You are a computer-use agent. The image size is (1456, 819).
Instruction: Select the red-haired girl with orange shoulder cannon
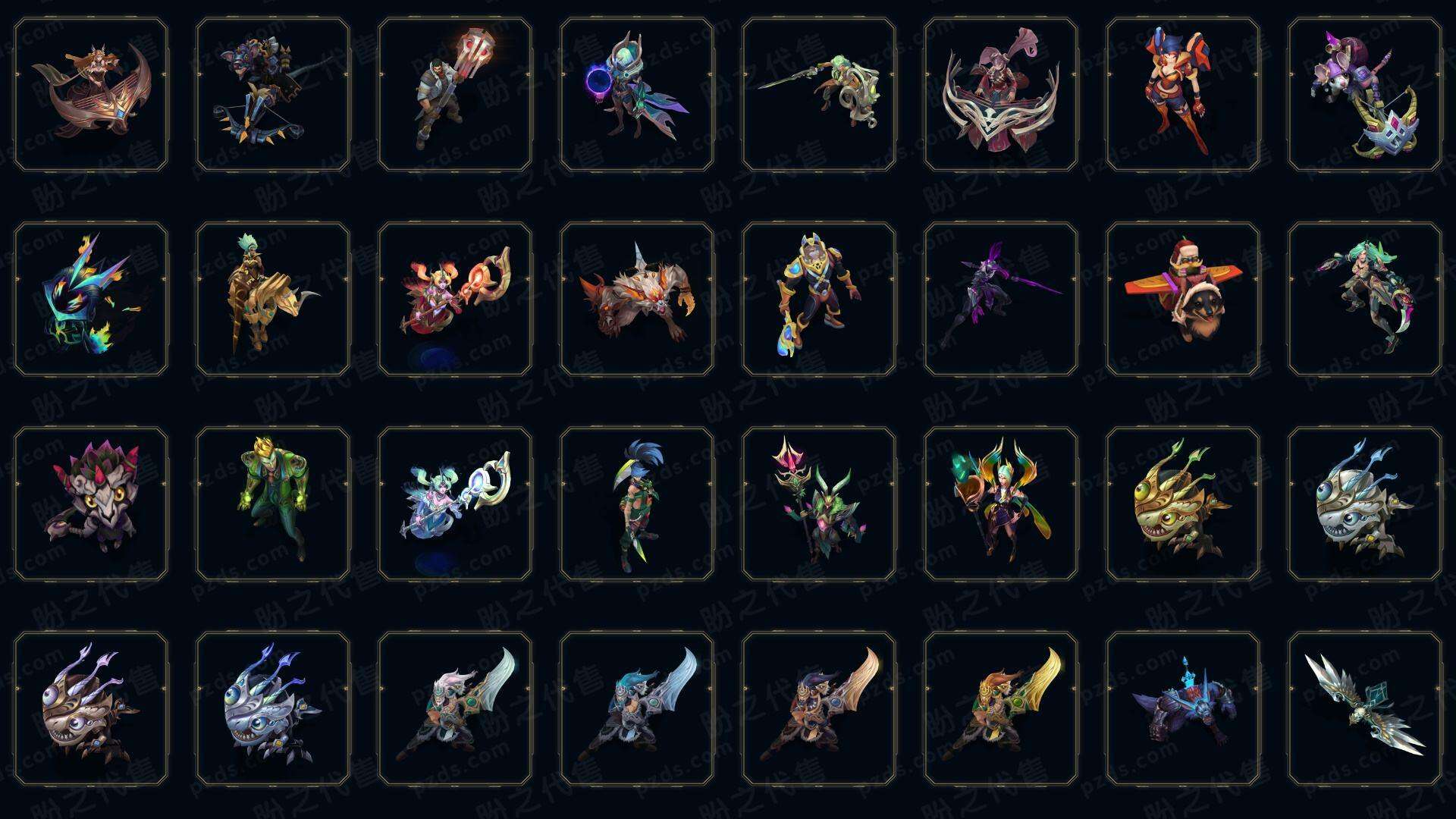click(x=1183, y=95)
